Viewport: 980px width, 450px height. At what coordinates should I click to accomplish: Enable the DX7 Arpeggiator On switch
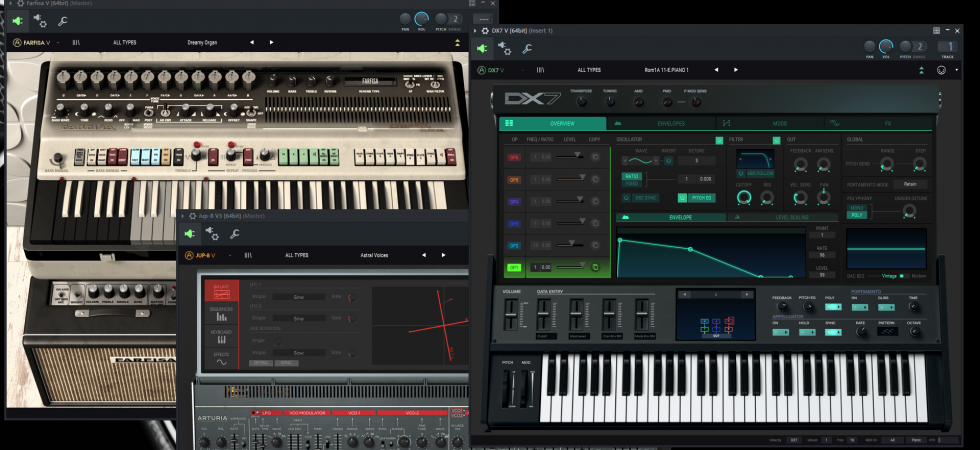780,332
